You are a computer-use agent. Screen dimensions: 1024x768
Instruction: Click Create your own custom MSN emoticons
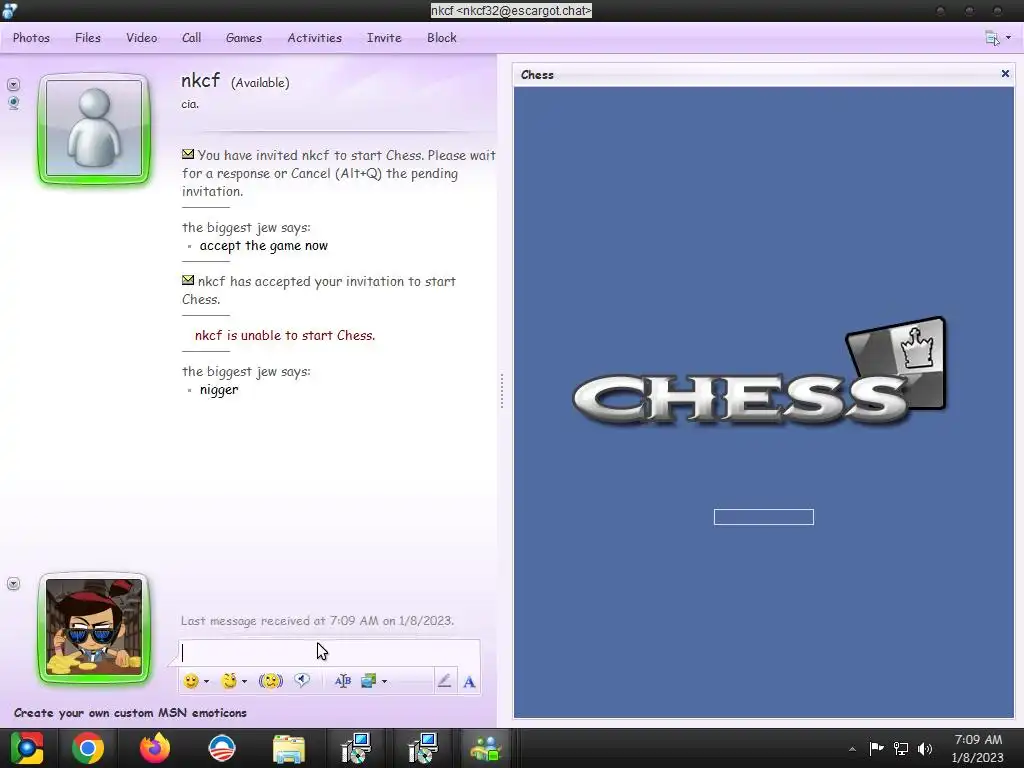(x=130, y=712)
